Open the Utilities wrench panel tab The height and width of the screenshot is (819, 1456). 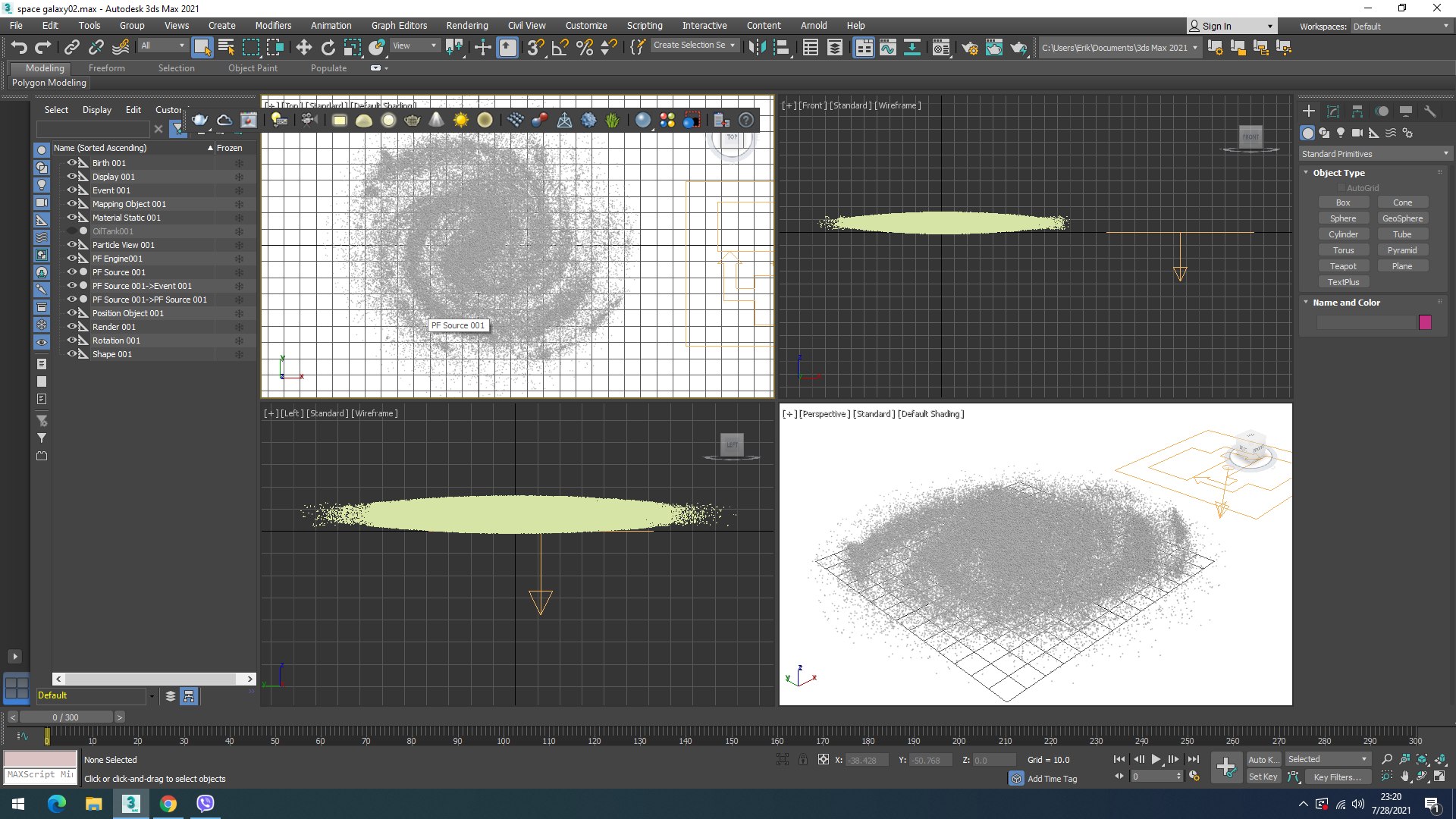[1430, 111]
